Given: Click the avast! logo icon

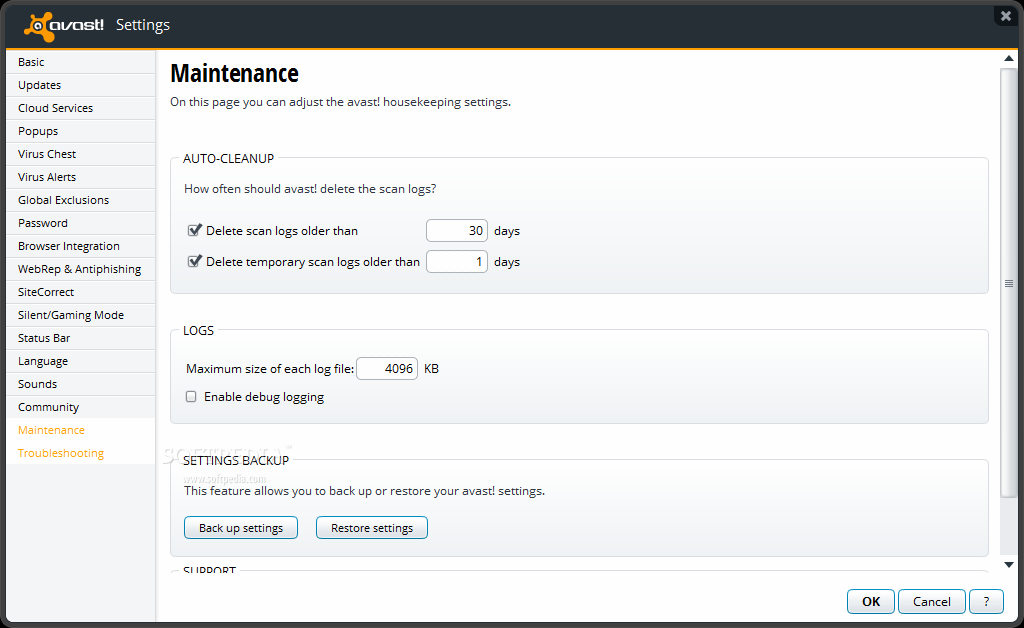Looking at the screenshot, I should [39, 25].
